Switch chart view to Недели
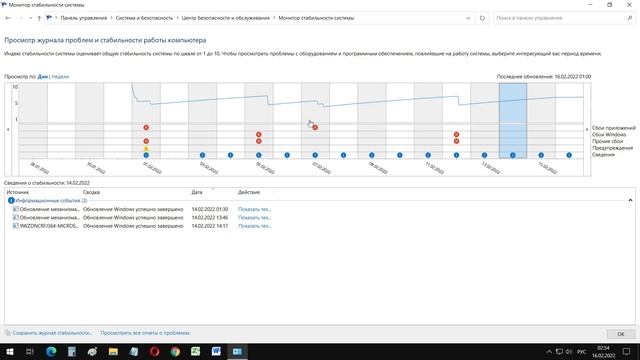Screen dimensions: 640x360 60,76
